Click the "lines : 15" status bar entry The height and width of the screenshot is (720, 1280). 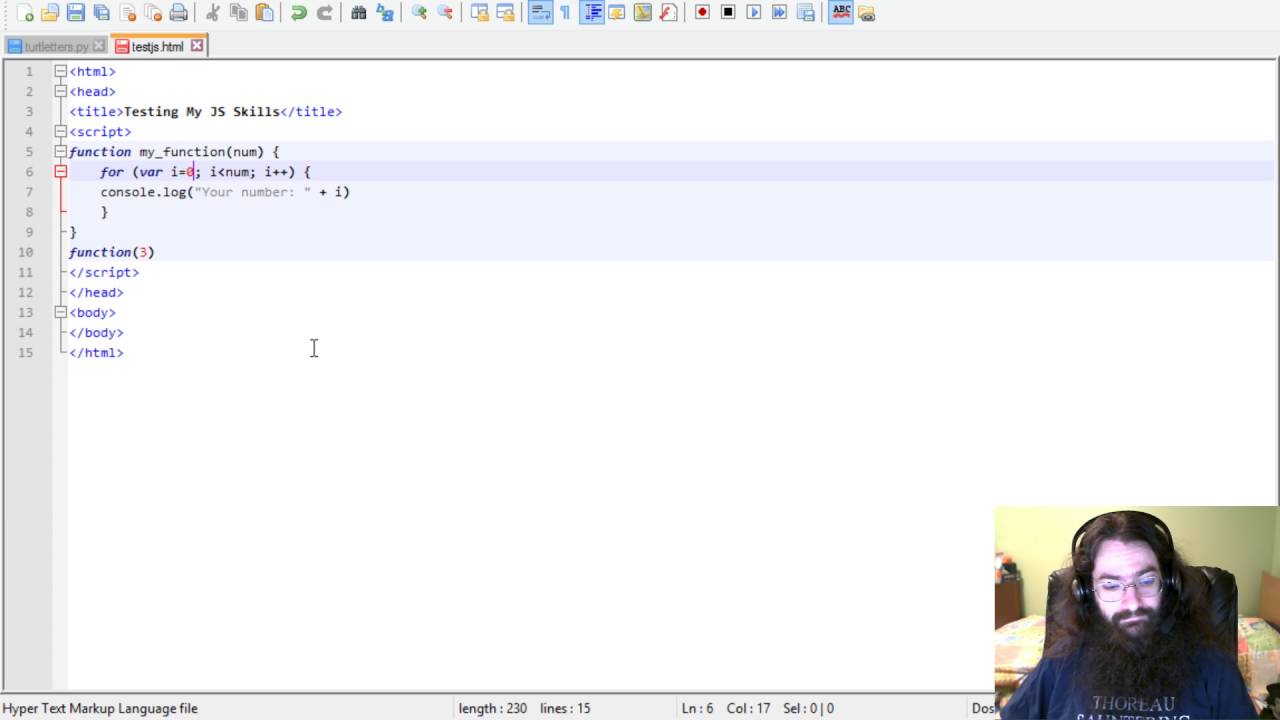pyautogui.click(x=565, y=708)
